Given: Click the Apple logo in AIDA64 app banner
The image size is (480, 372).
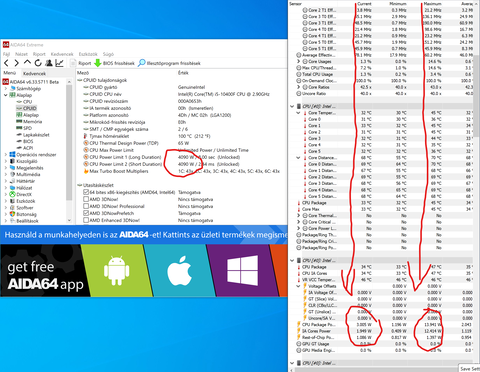Looking at the screenshot, I should click(x=179, y=271).
